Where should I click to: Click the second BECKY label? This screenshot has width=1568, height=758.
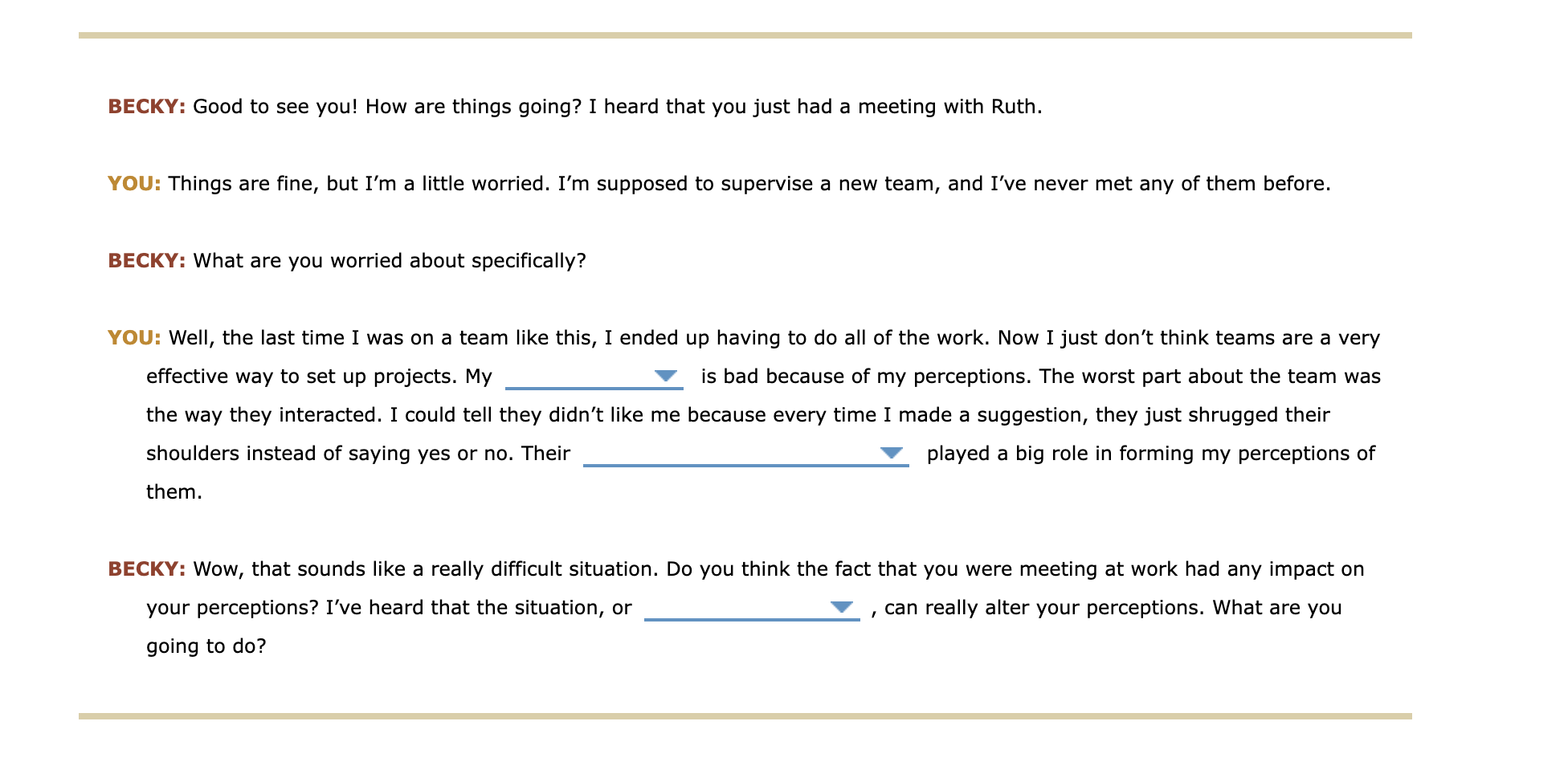point(146,260)
